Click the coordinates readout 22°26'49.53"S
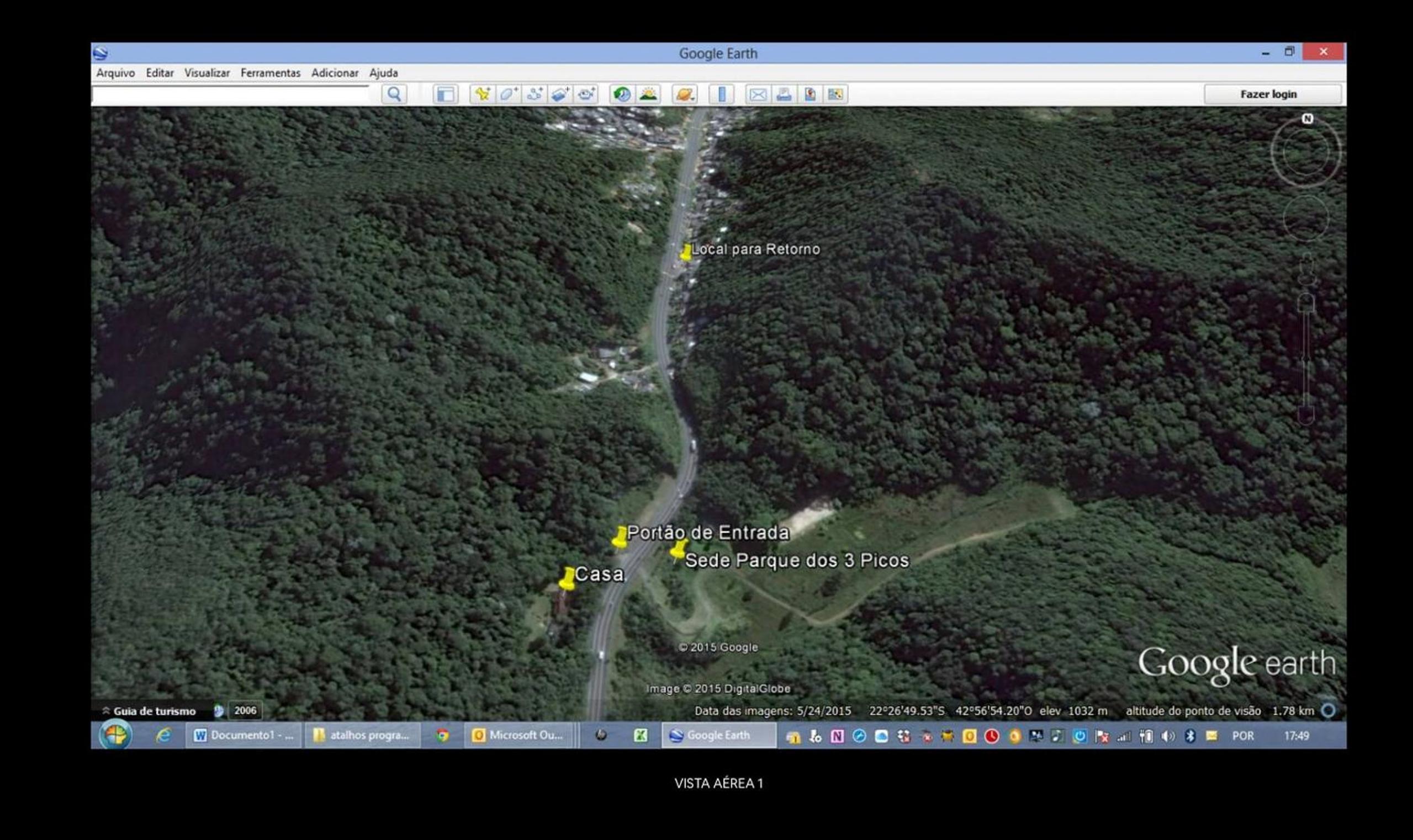 (x=907, y=711)
